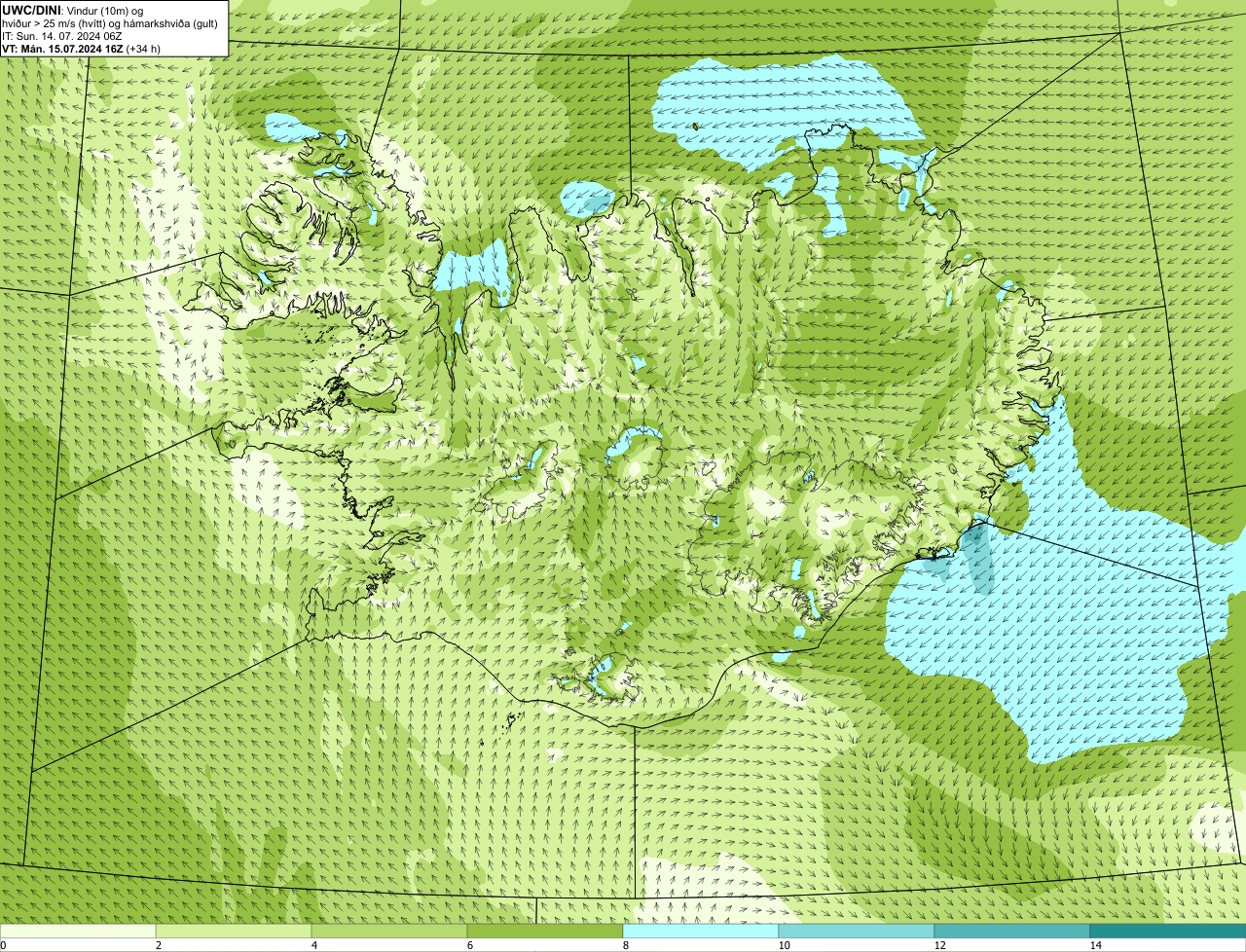Click the colorbar tick label '4'
The width and height of the screenshot is (1246, 952).
(313, 945)
